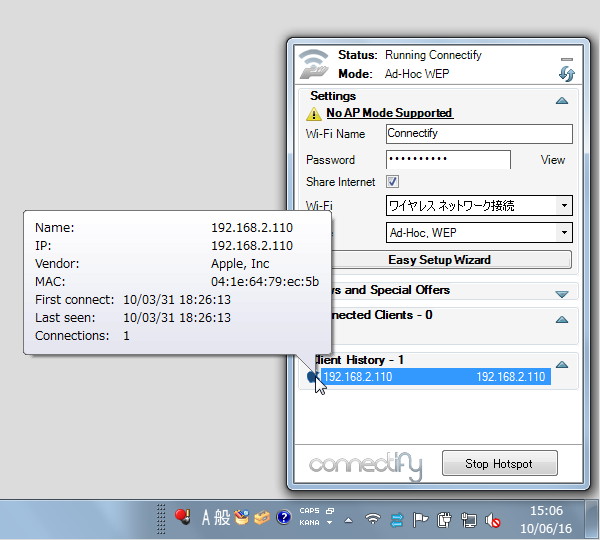Image resolution: width=600 pixels, height=540 pixels.
Task: Open the IME toolbox icon
Action: pyautogui.click(x=262, y=518)
